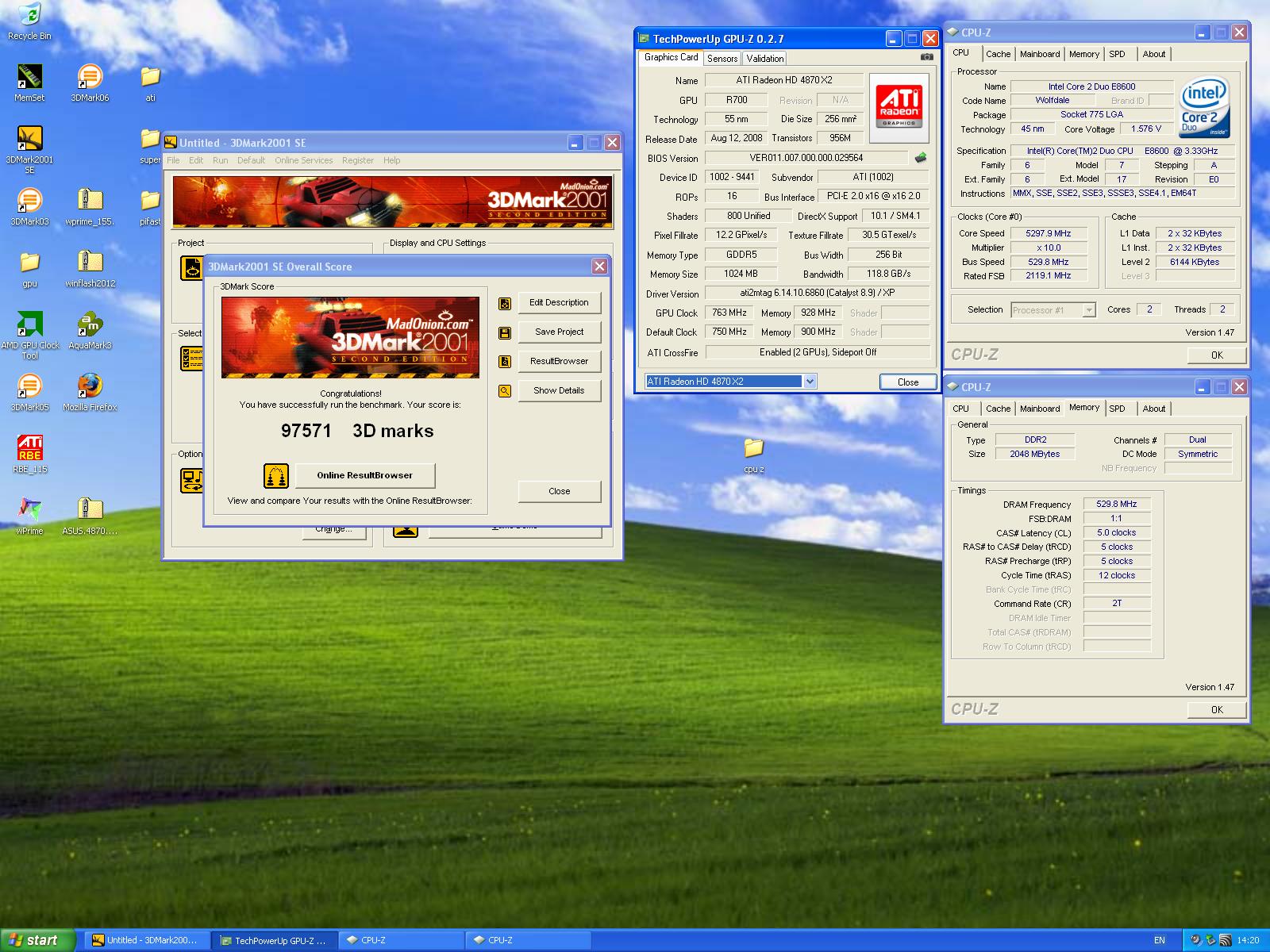Click OK in the upper CPU-Z window
This screenshot has height=952, width=1270.
[x=1217, y=355]
